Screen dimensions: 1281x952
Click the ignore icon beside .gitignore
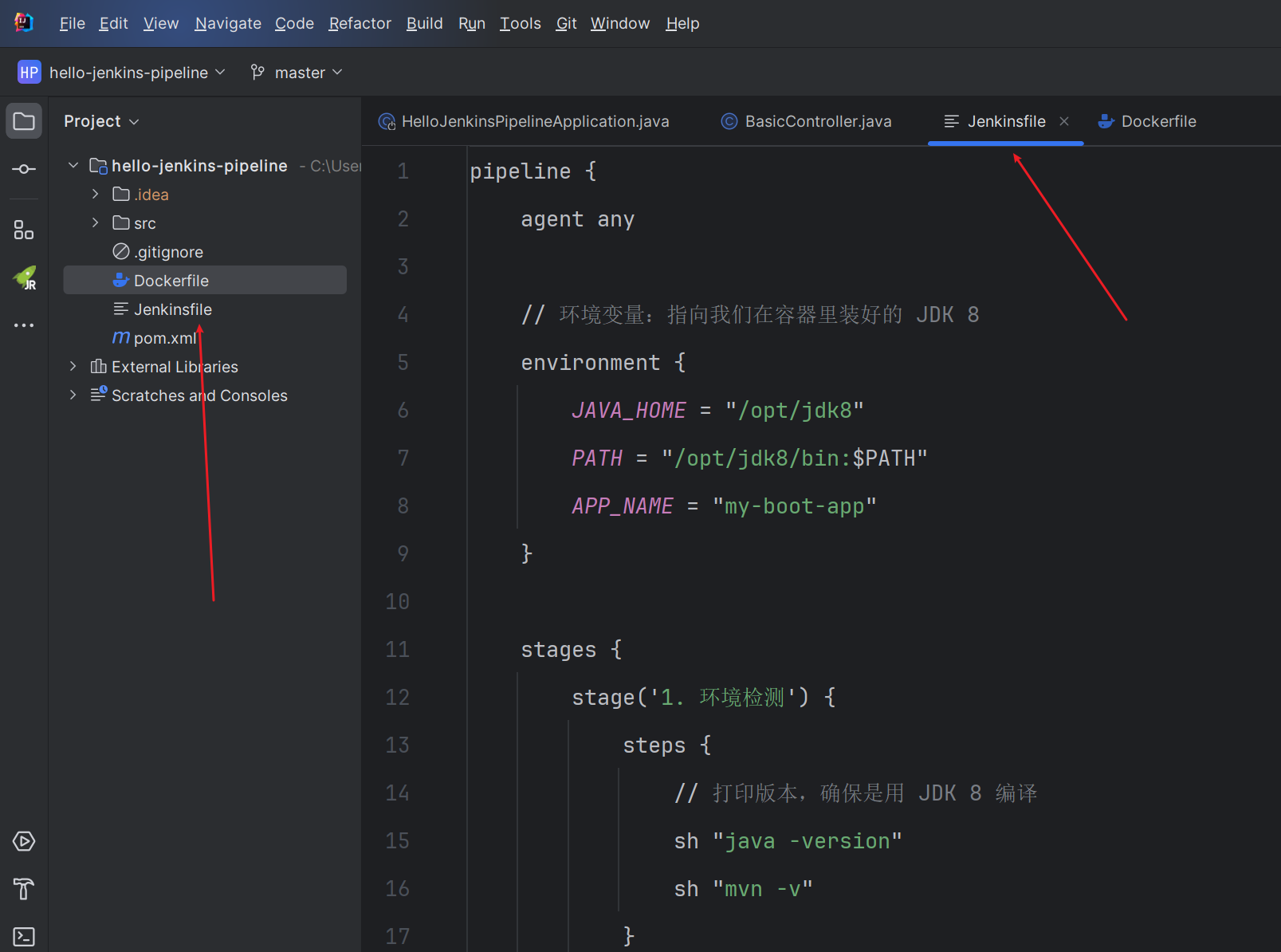[121, 252]
